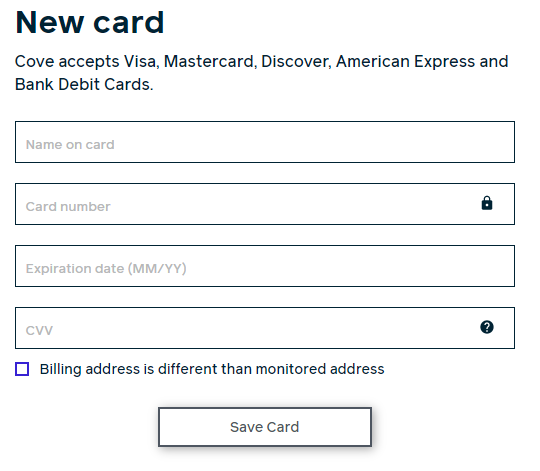Click the 'New card' heading
Image resolution: width=540 pixels, height=471 pixels.
90,23
